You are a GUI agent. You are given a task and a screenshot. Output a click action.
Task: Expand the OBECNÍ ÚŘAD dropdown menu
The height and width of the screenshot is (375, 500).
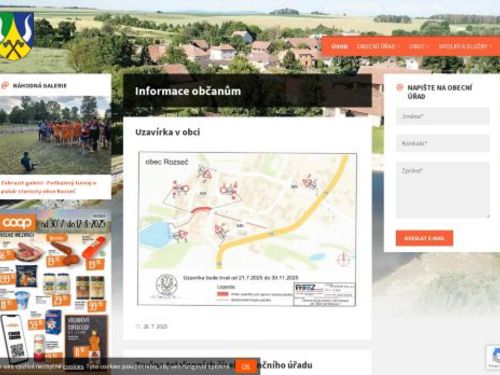378,46
